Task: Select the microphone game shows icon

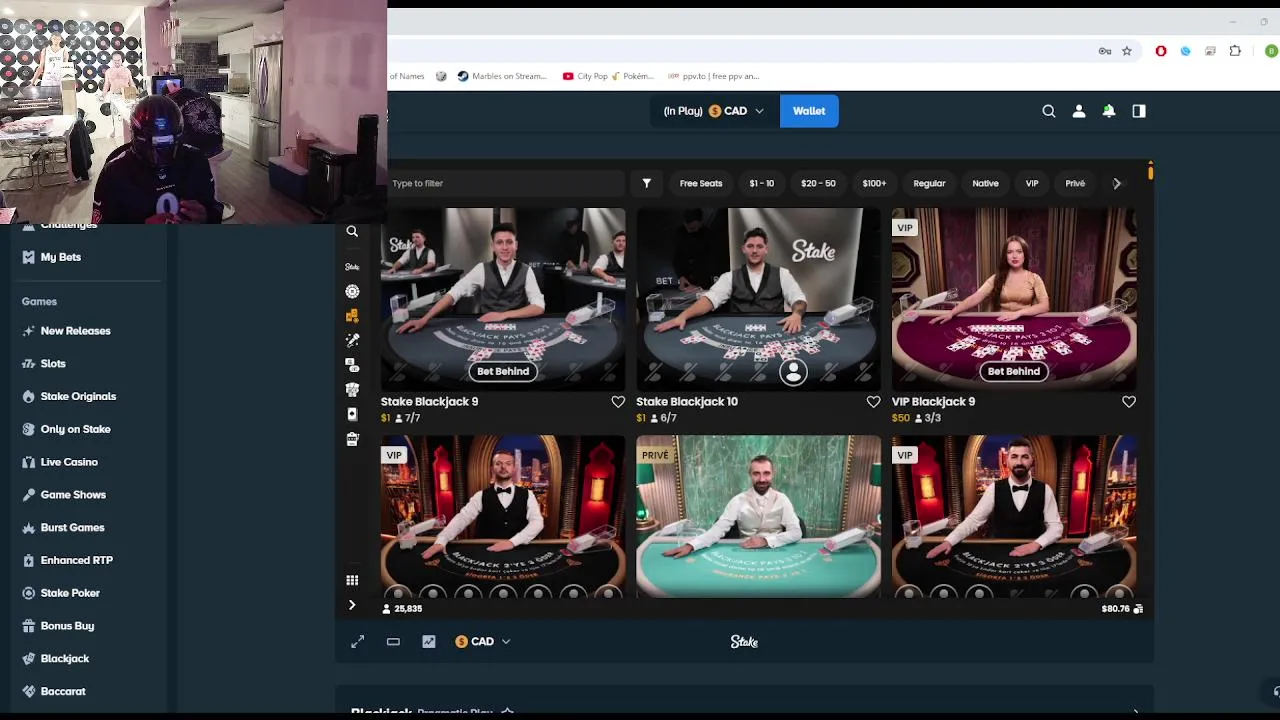Action: click(352, 340)
